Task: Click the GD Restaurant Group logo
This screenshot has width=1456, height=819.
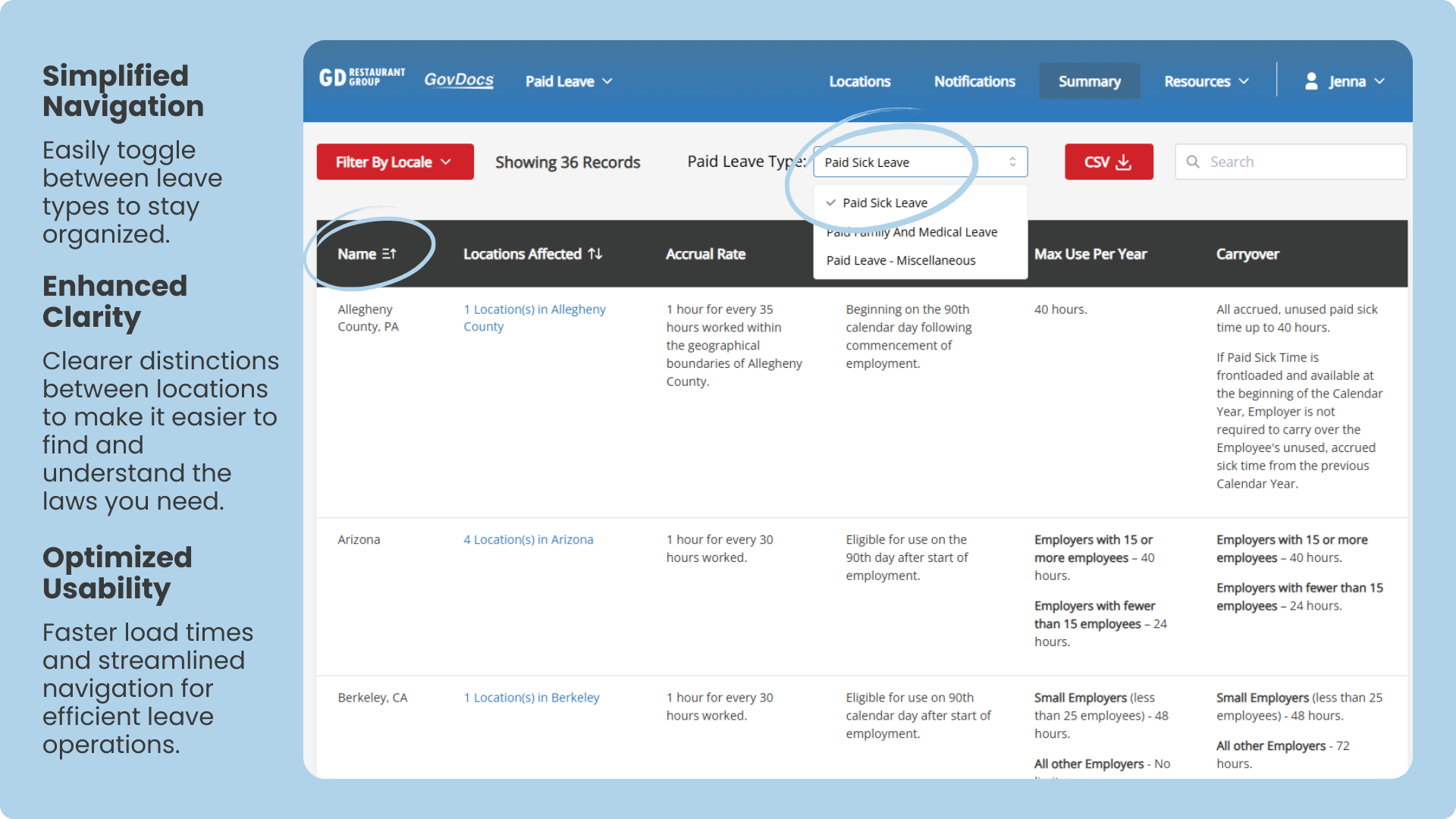Action: pyautogui.click(x=362, y=77)
